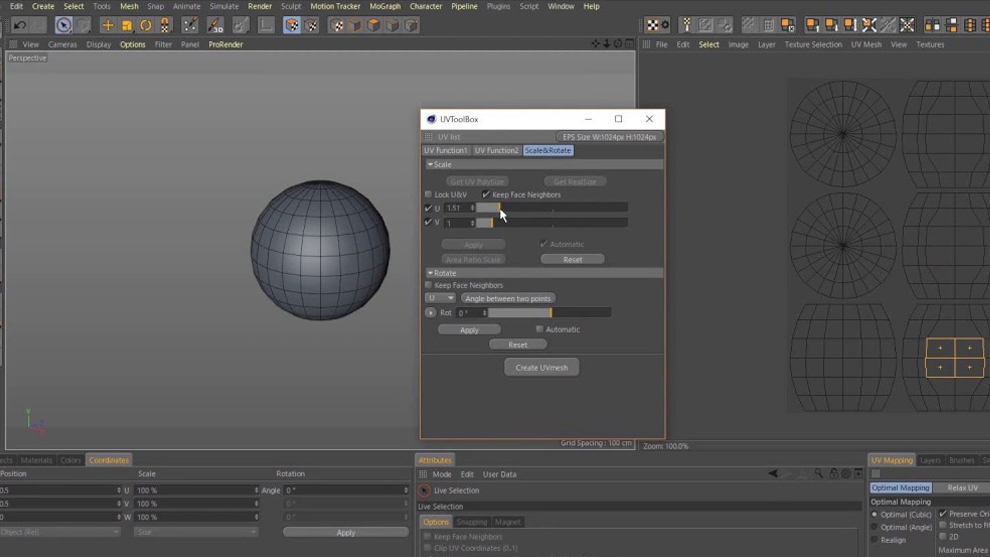Switch to UV Function2 tab

[496, 150]
